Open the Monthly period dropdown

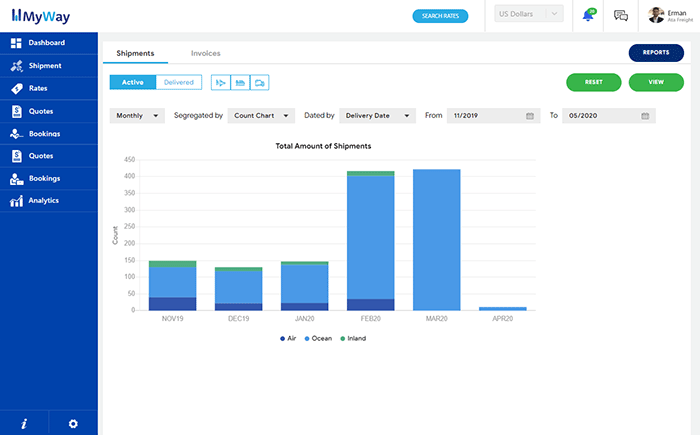137,116
